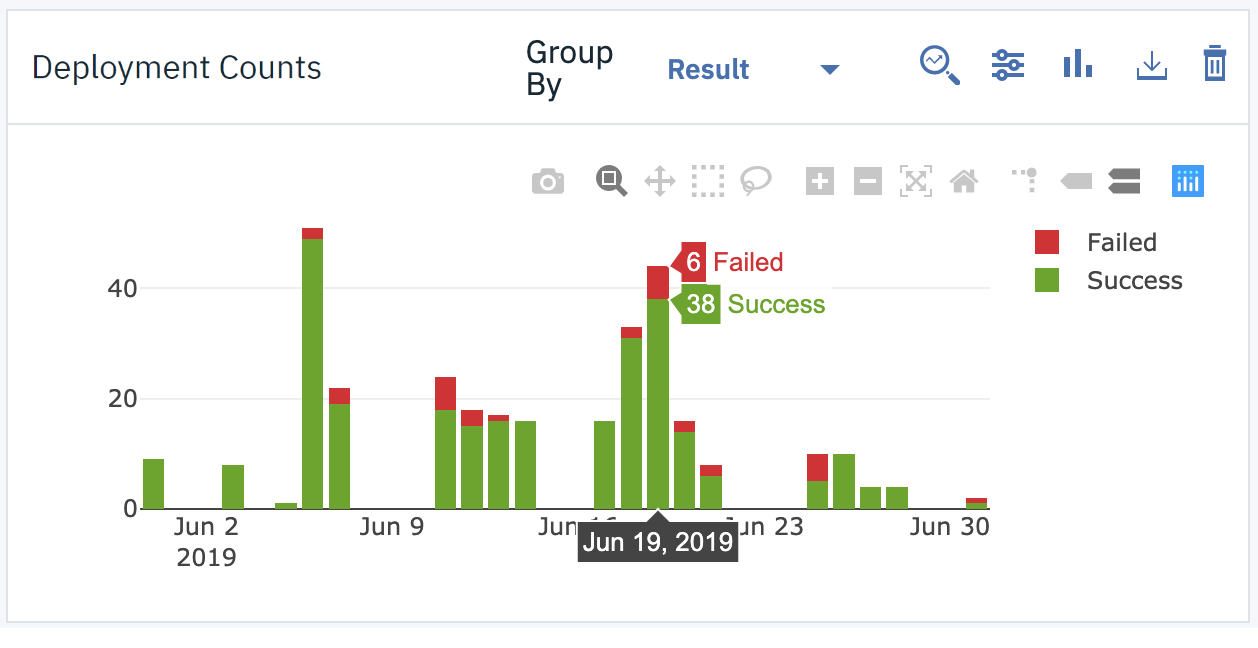Select the Zoom tool in modebar
This screenshot has width=1258, height=648.
tap(611, 181)
